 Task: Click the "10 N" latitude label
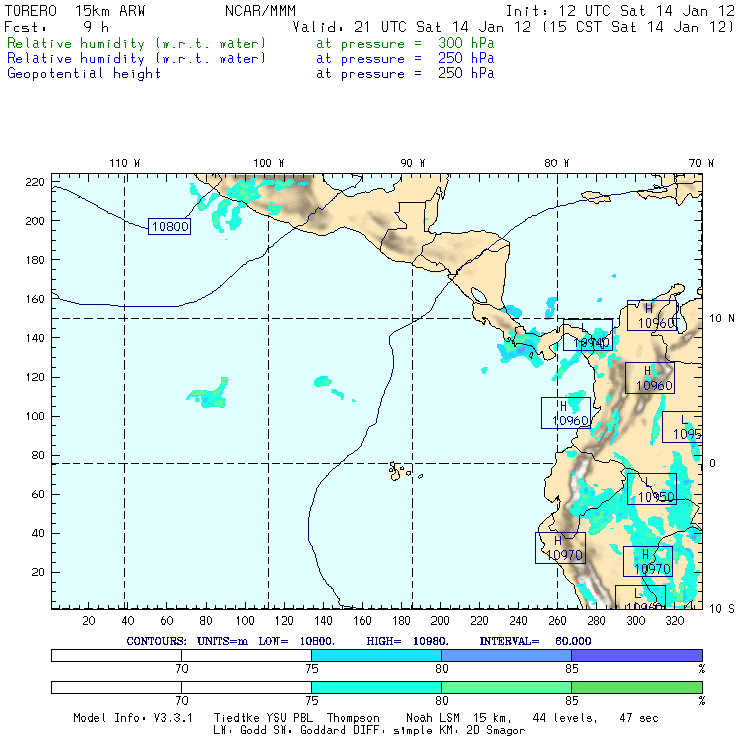(722, 319)
